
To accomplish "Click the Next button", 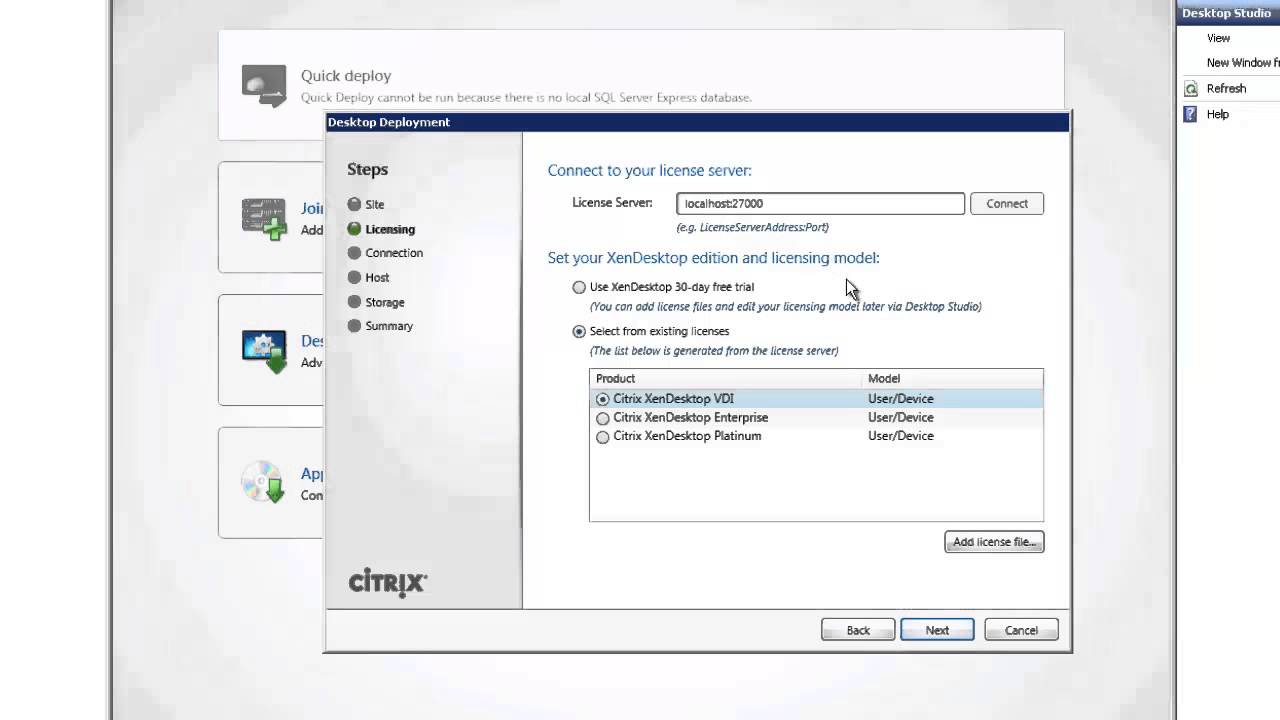I will click(937, 630).
